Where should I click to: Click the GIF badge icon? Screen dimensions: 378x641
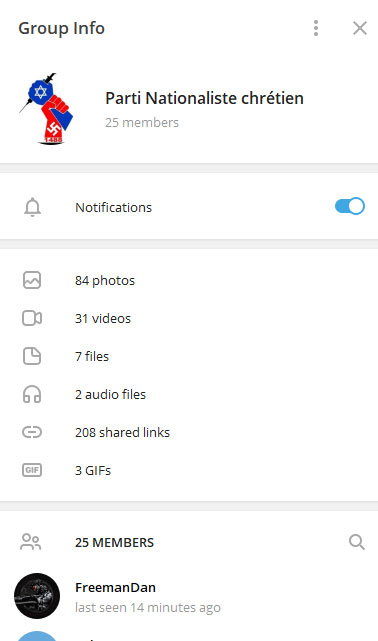pyautogui.click(x=32, y=470)
